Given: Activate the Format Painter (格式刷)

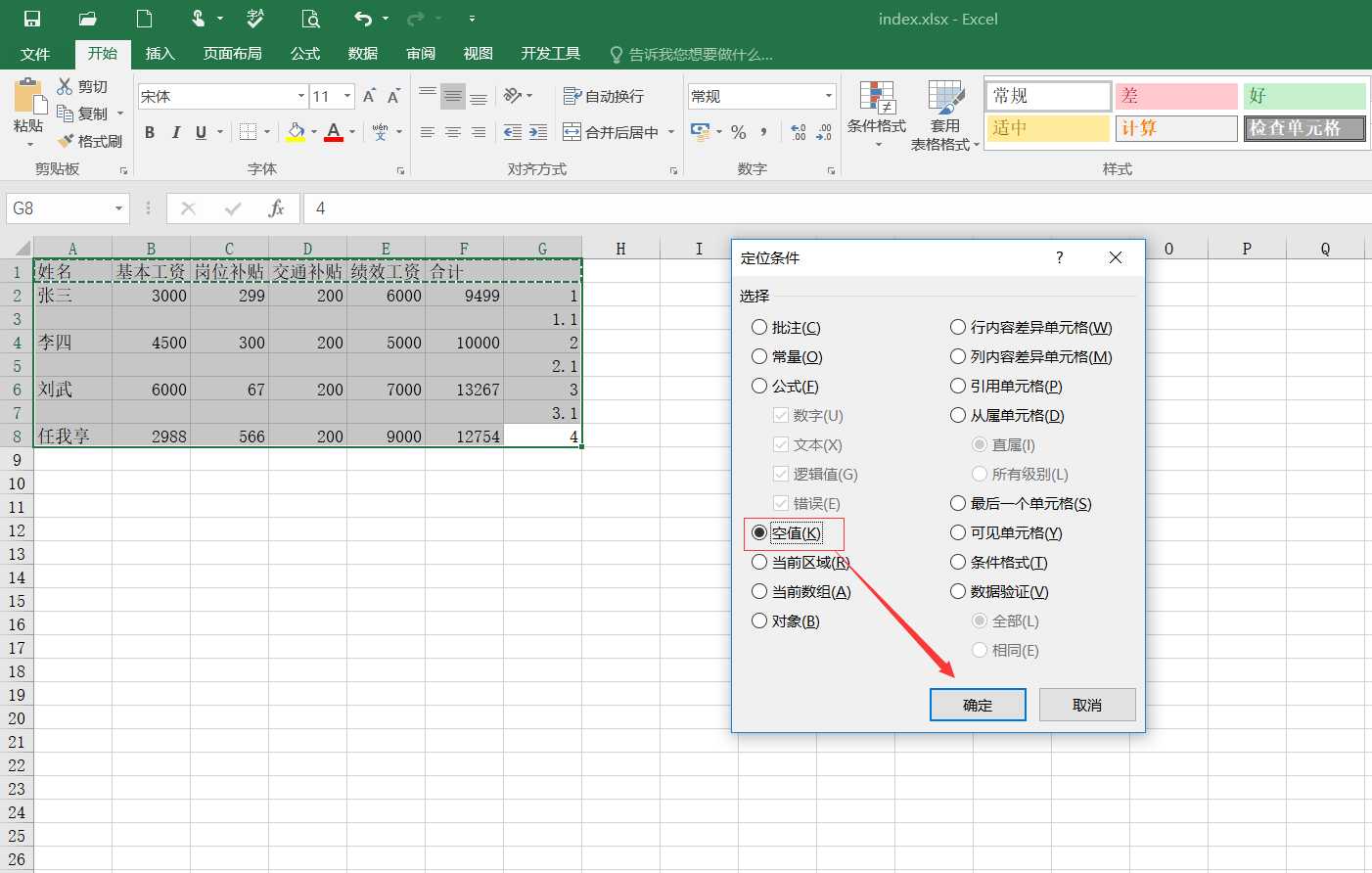Looking at the screenshot, I should (x=66, y=141).
